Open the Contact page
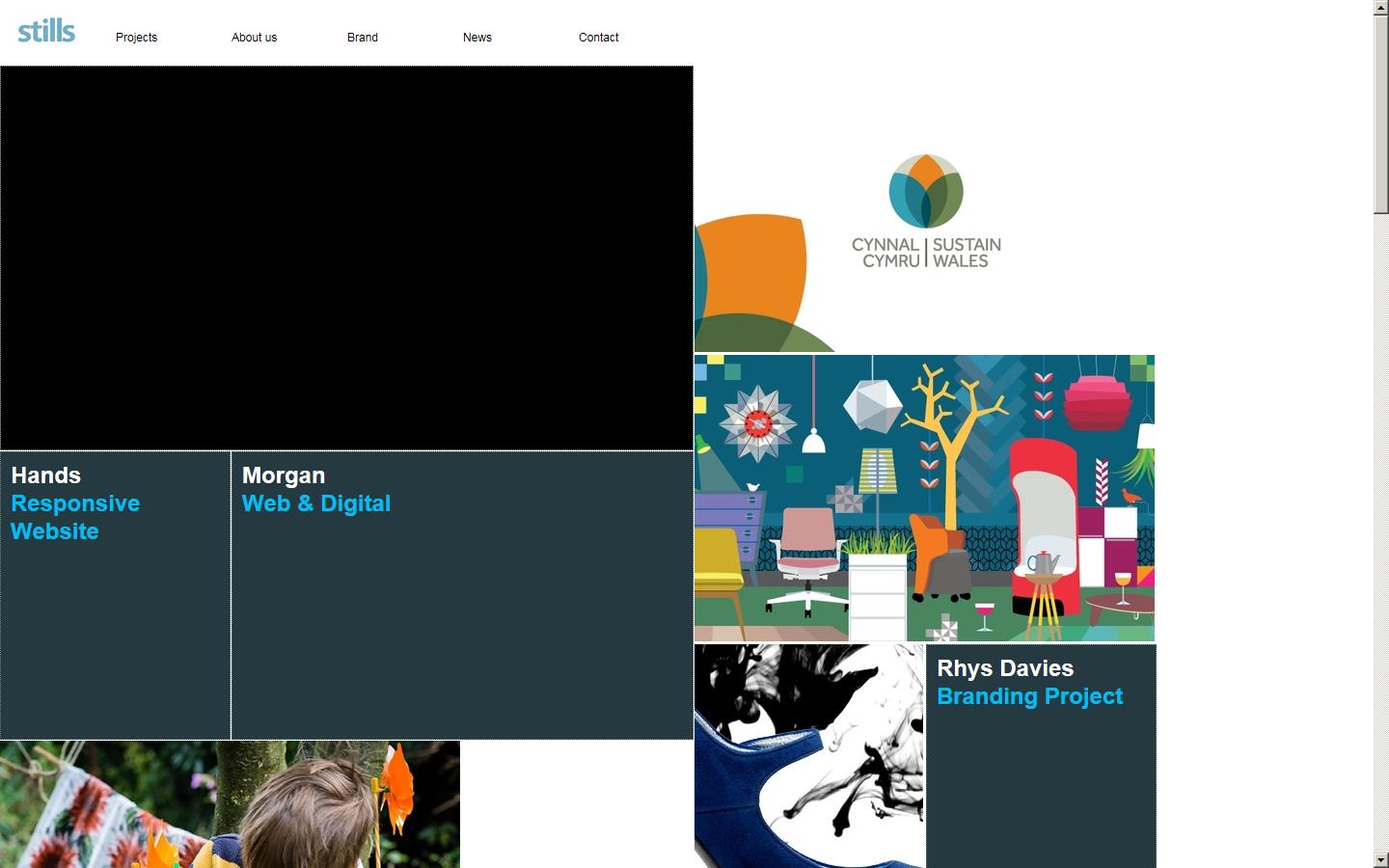The width and height of the screenshot is (1389, 868). (x=598, y=38)
